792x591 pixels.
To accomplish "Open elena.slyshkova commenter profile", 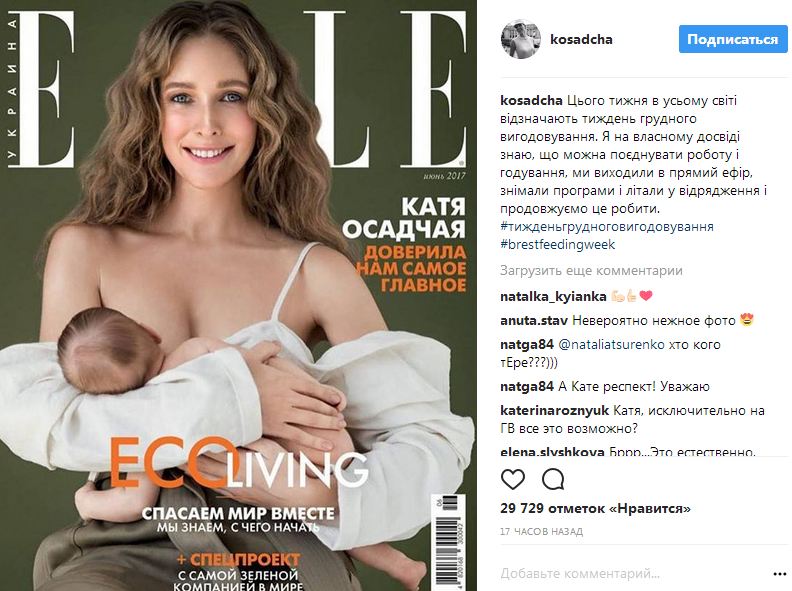I will point(552,451).
